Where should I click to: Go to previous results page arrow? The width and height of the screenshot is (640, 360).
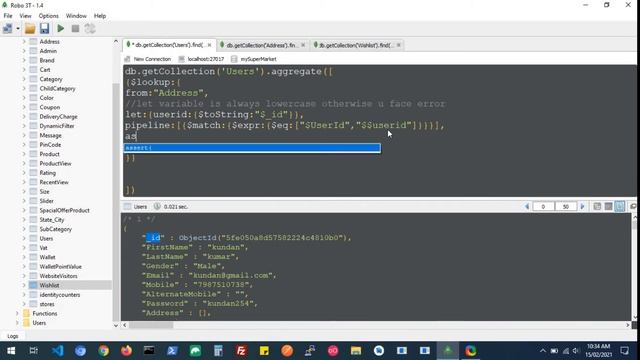pyautogui.click(x=527, y=207)
